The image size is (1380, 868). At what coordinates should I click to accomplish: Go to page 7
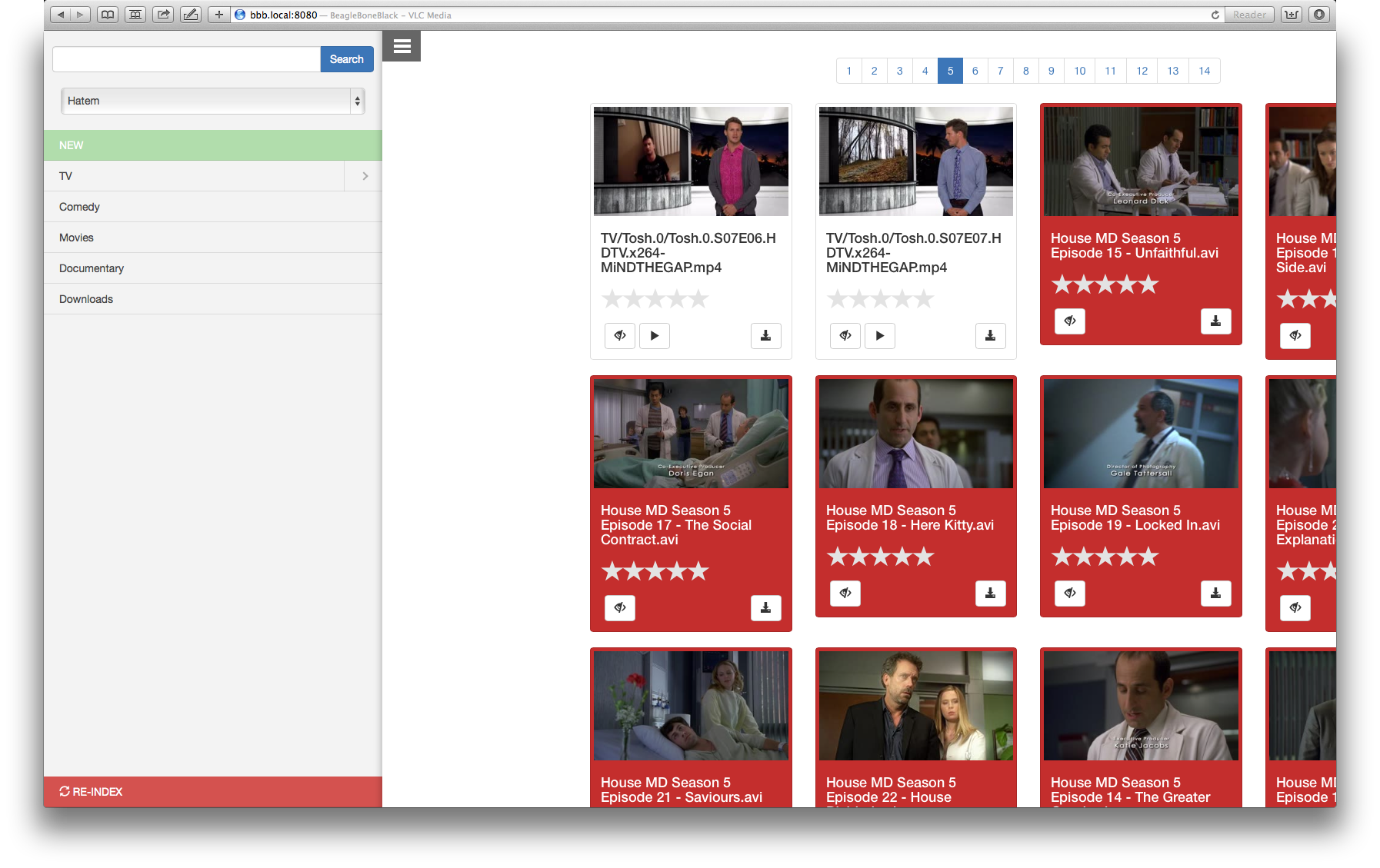pyautogui.click(x=1001, y=71)
